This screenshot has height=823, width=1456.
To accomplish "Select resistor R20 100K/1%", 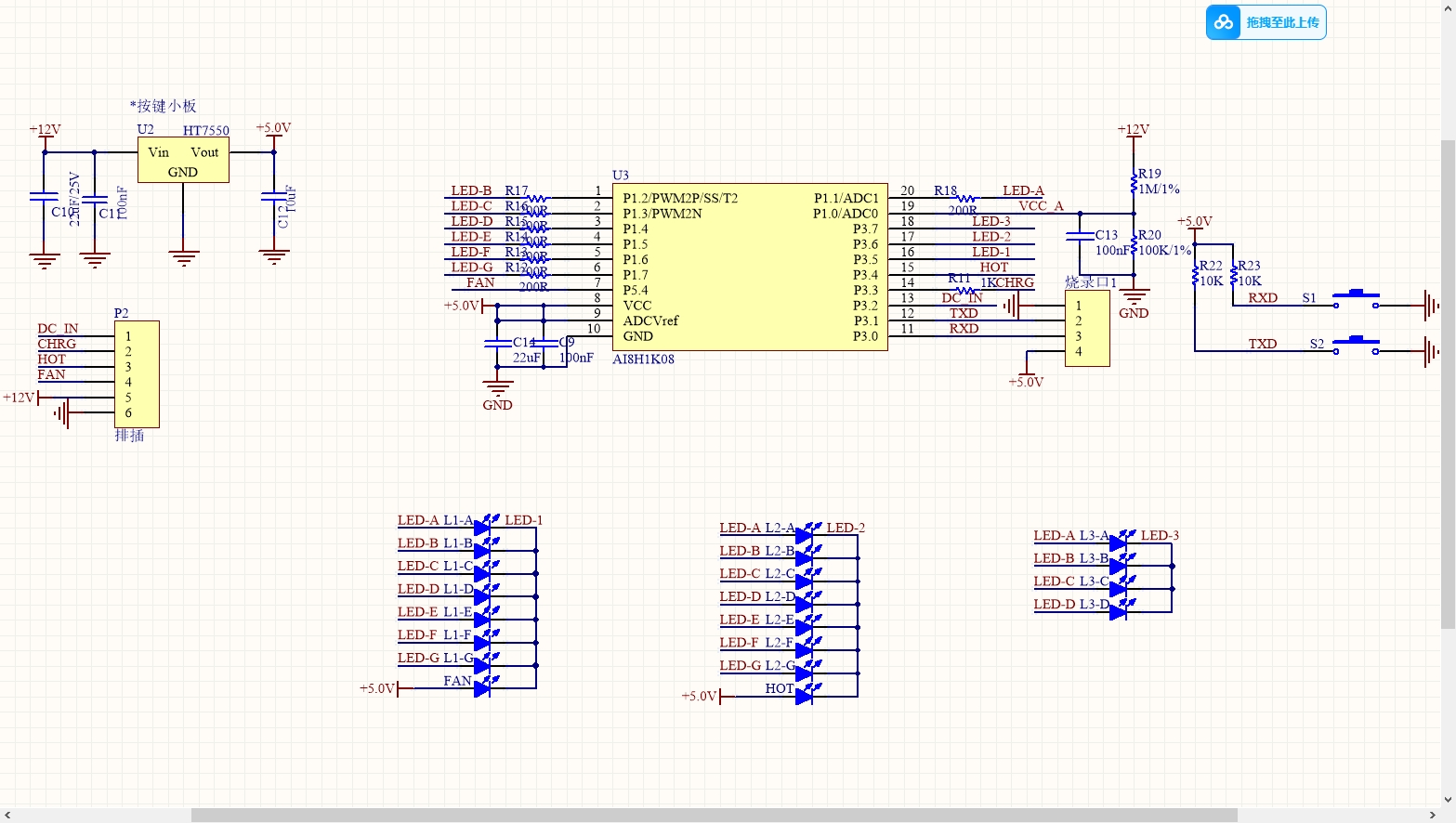I will click(1135, 243).
